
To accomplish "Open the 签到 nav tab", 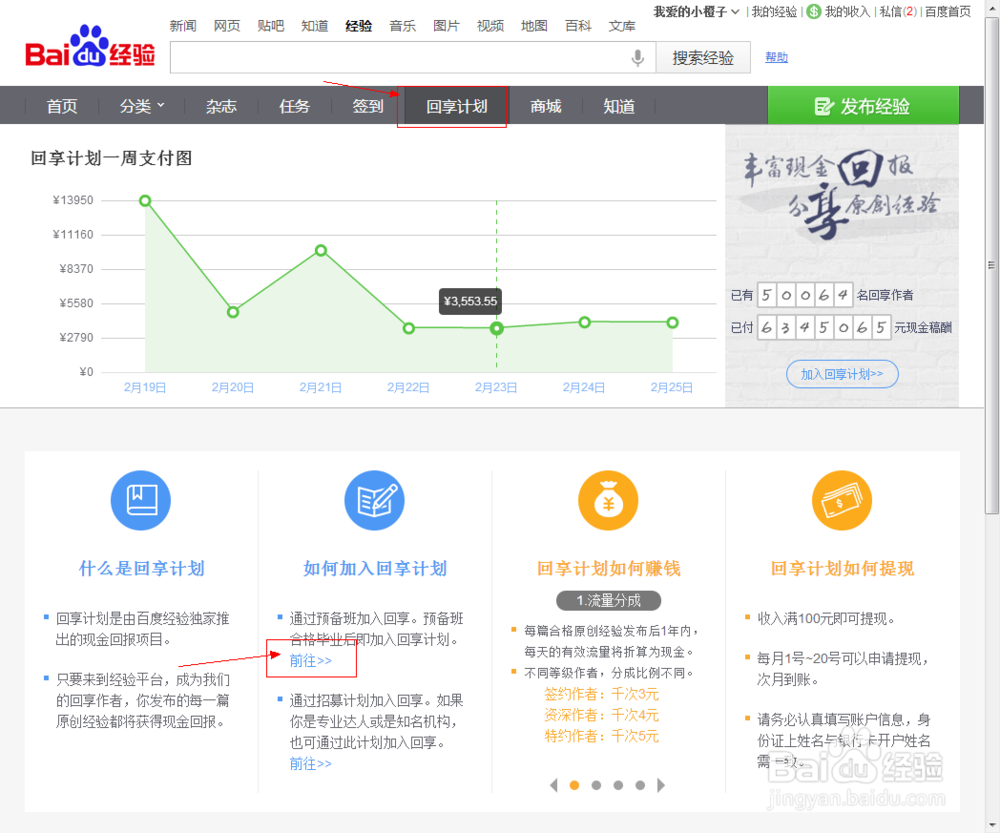I will click(x=368, y=106).
